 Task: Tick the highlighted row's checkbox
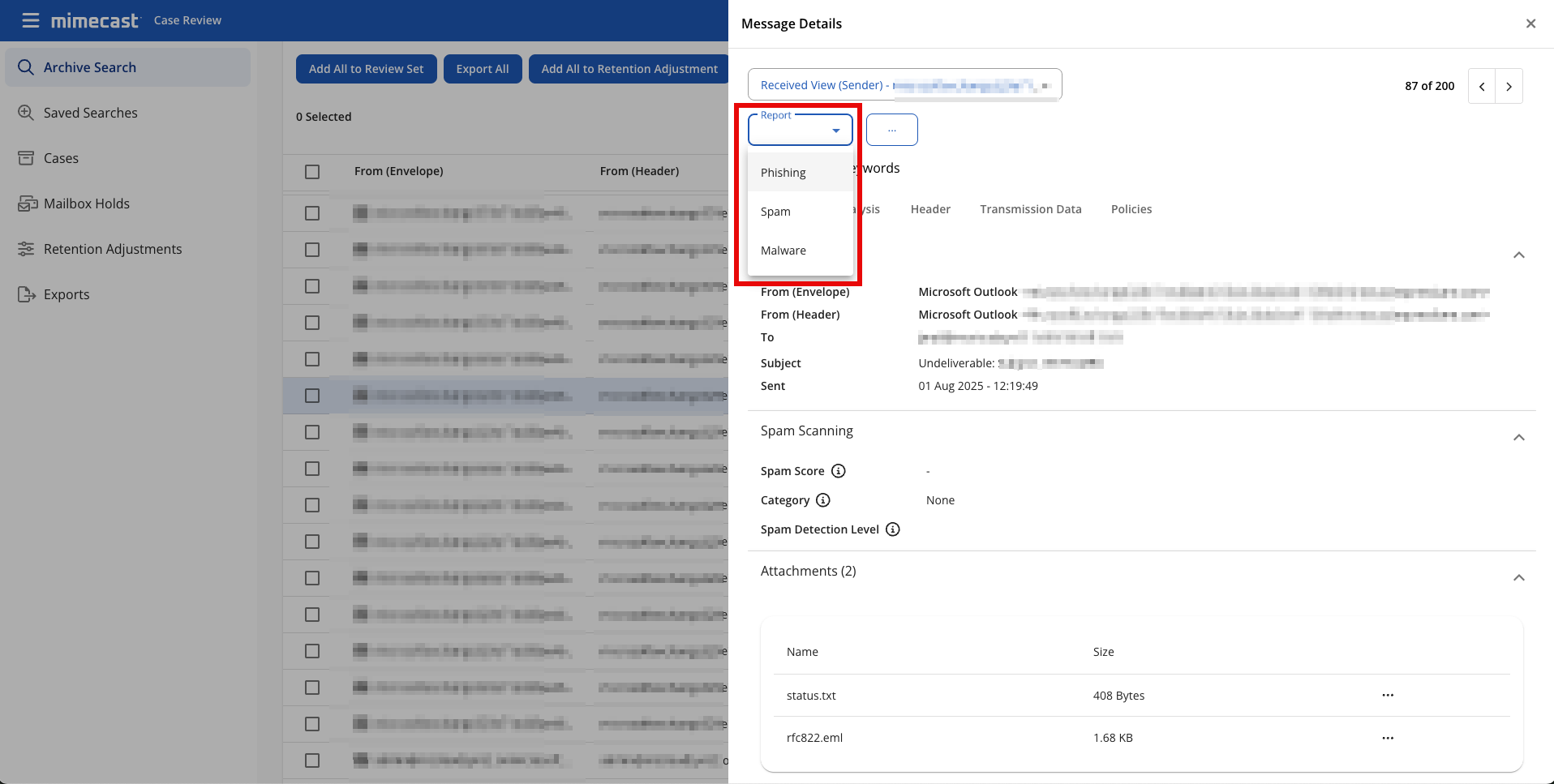tap(312, 396)
